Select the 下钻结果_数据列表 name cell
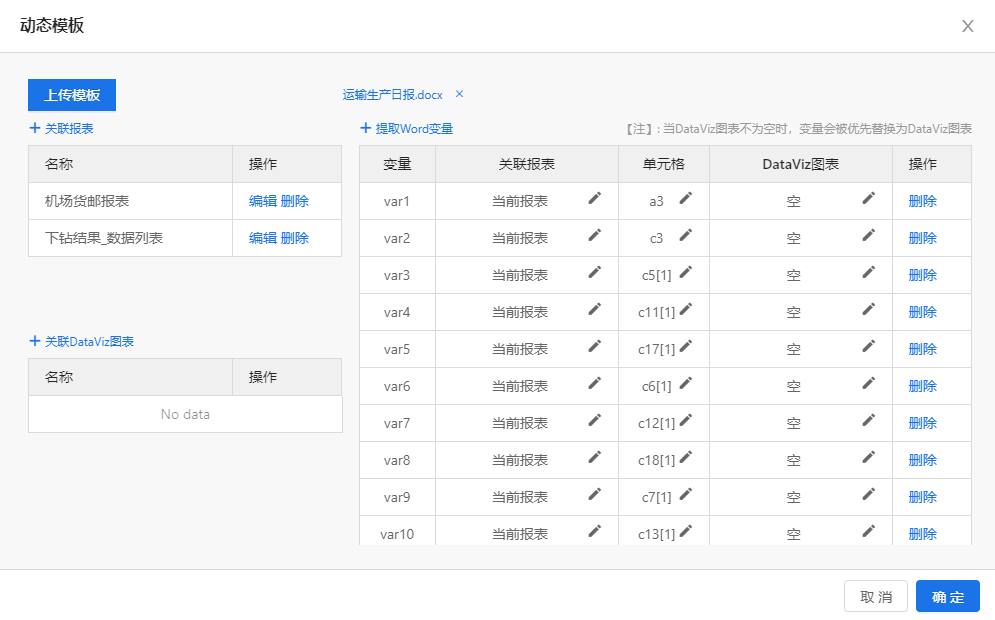This screenshot has width=995, height=620. point(130,238)
